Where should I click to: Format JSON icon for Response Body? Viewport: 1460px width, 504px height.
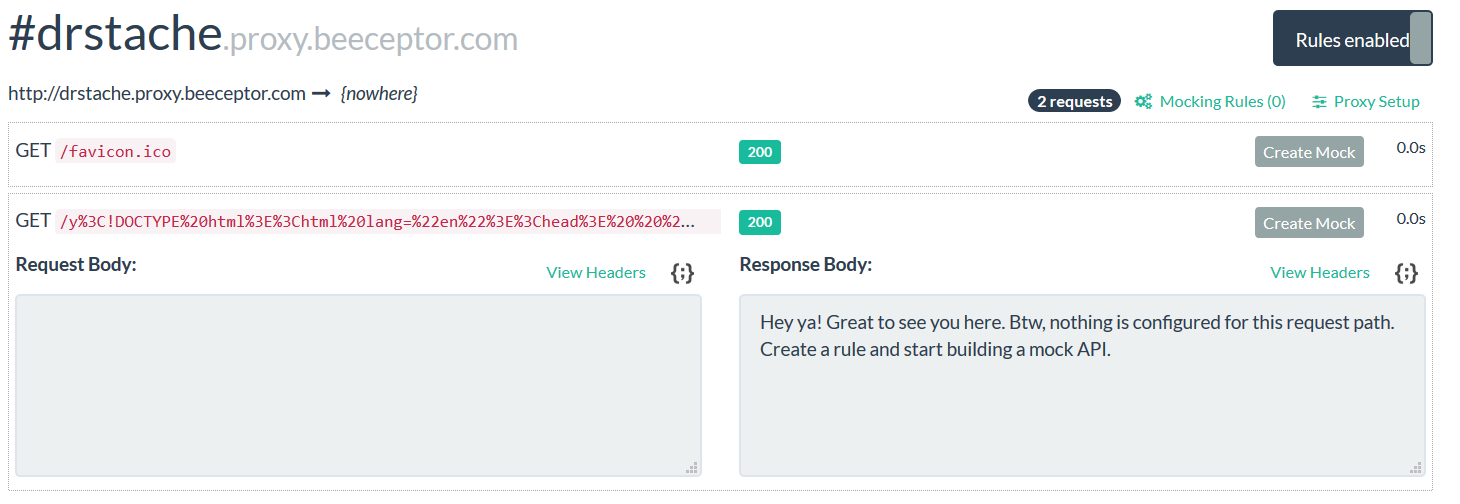click(1406, 273)
